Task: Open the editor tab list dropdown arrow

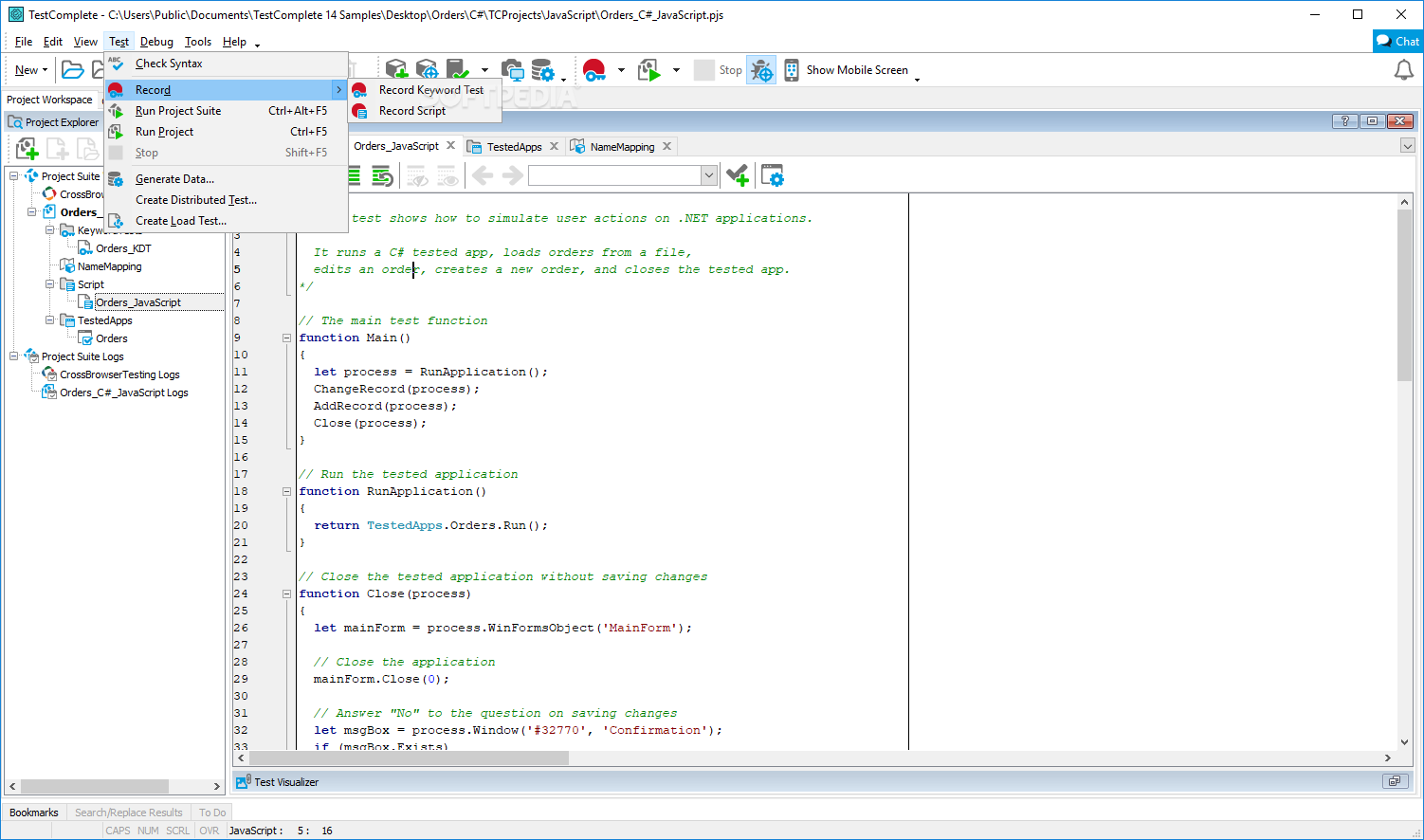Action: (x=1408, y=146)
